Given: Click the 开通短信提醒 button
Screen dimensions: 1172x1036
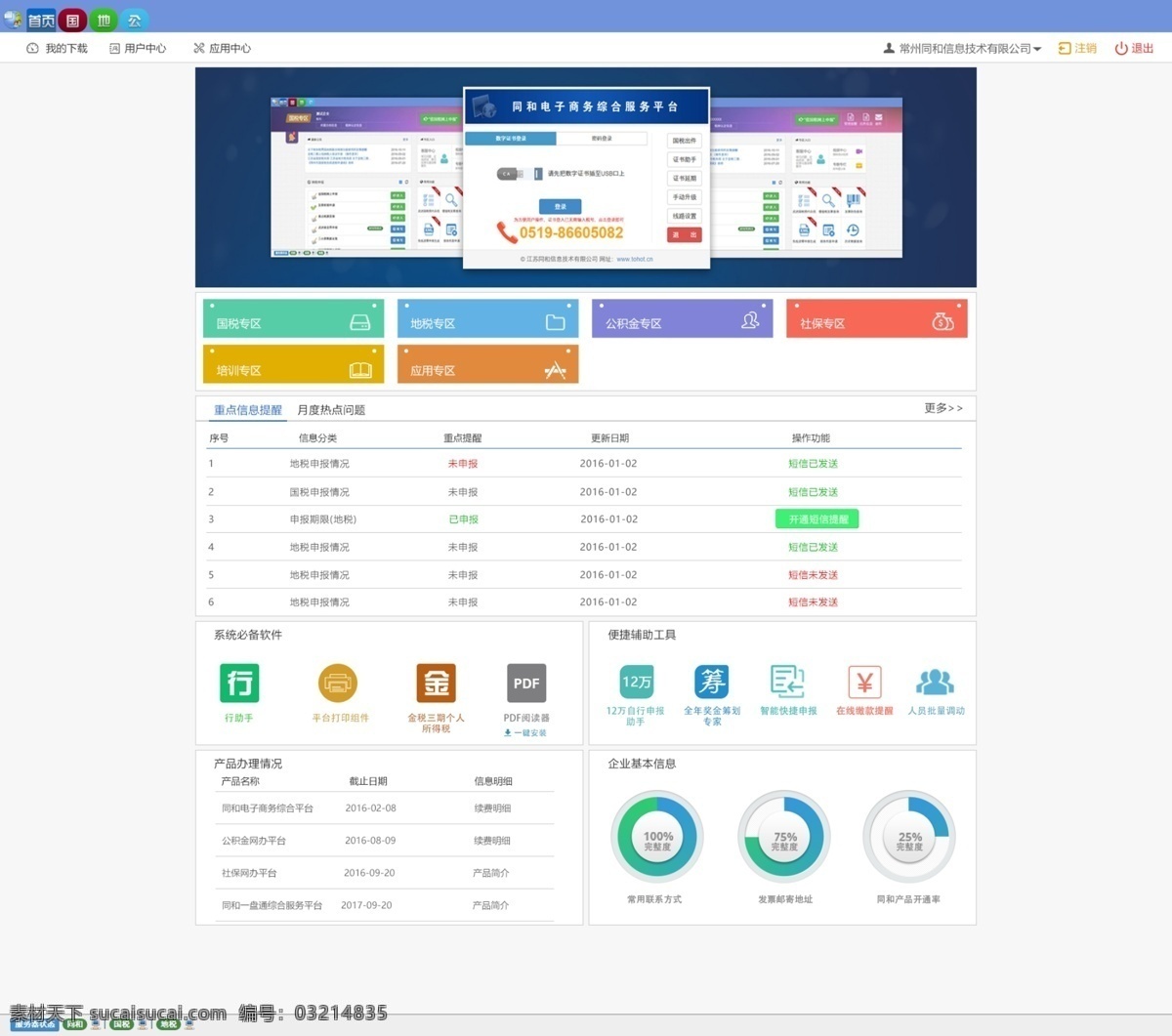Looking at the screenshot, I should point(817,519).
